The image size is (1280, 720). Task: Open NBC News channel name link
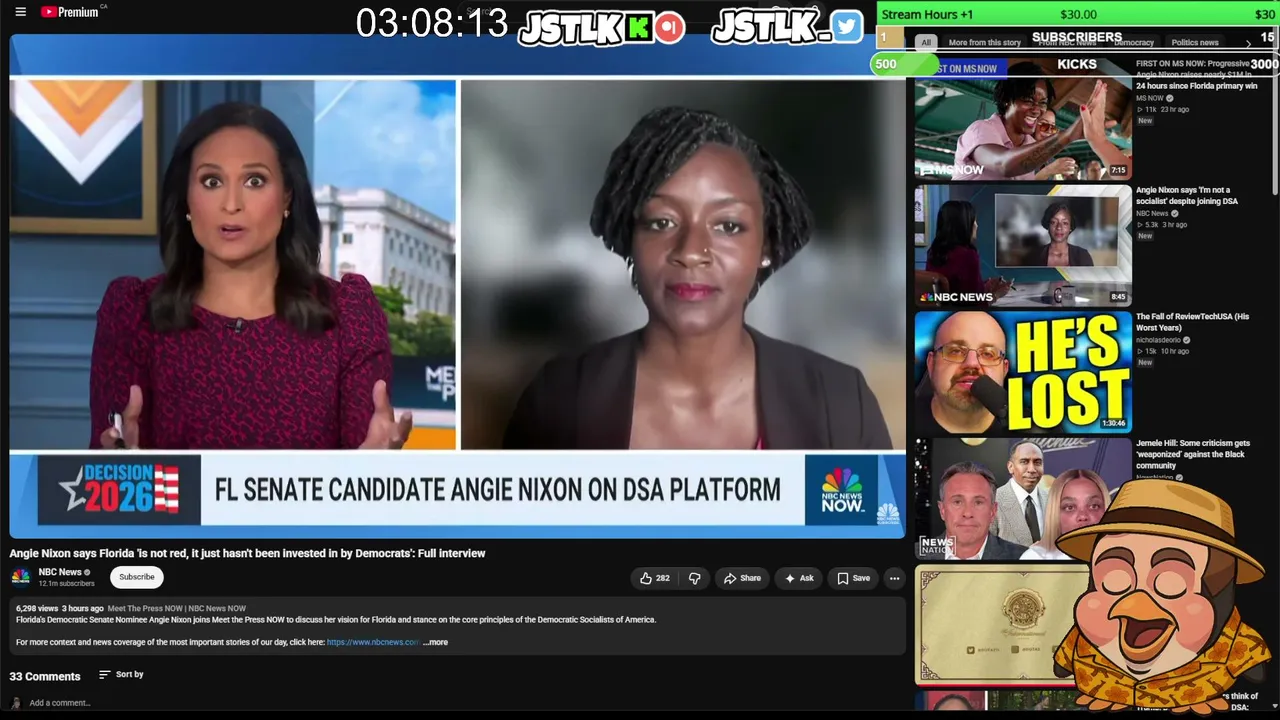click(60, 572)
